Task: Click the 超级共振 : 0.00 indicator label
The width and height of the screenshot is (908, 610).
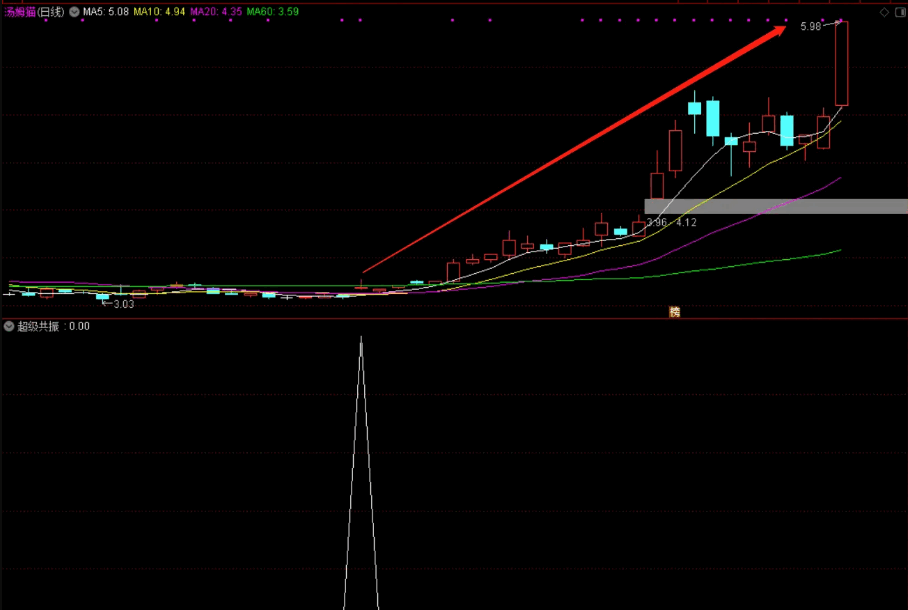Action: (53, 327)
